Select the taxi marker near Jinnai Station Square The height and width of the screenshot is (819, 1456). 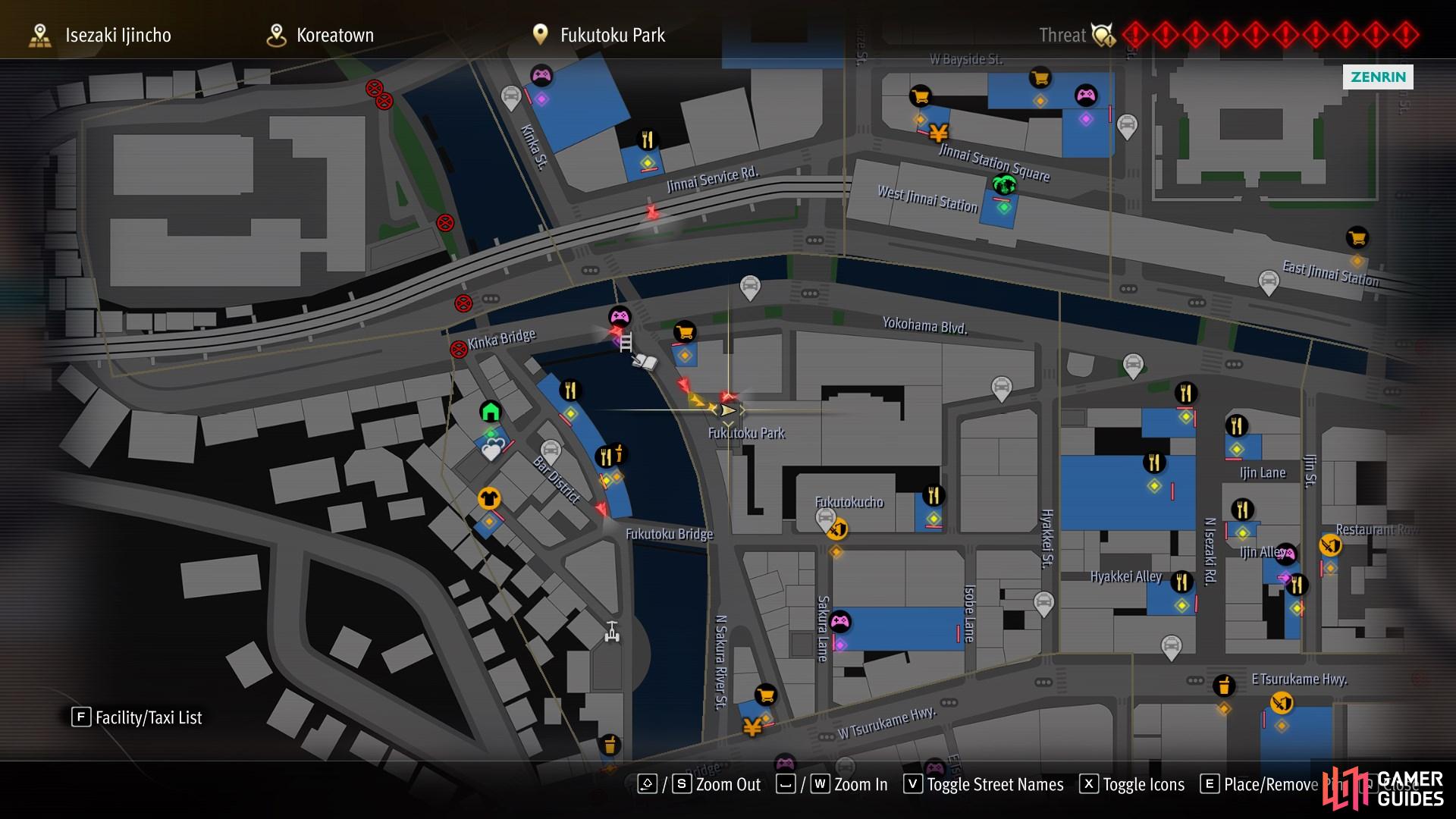1127,127
